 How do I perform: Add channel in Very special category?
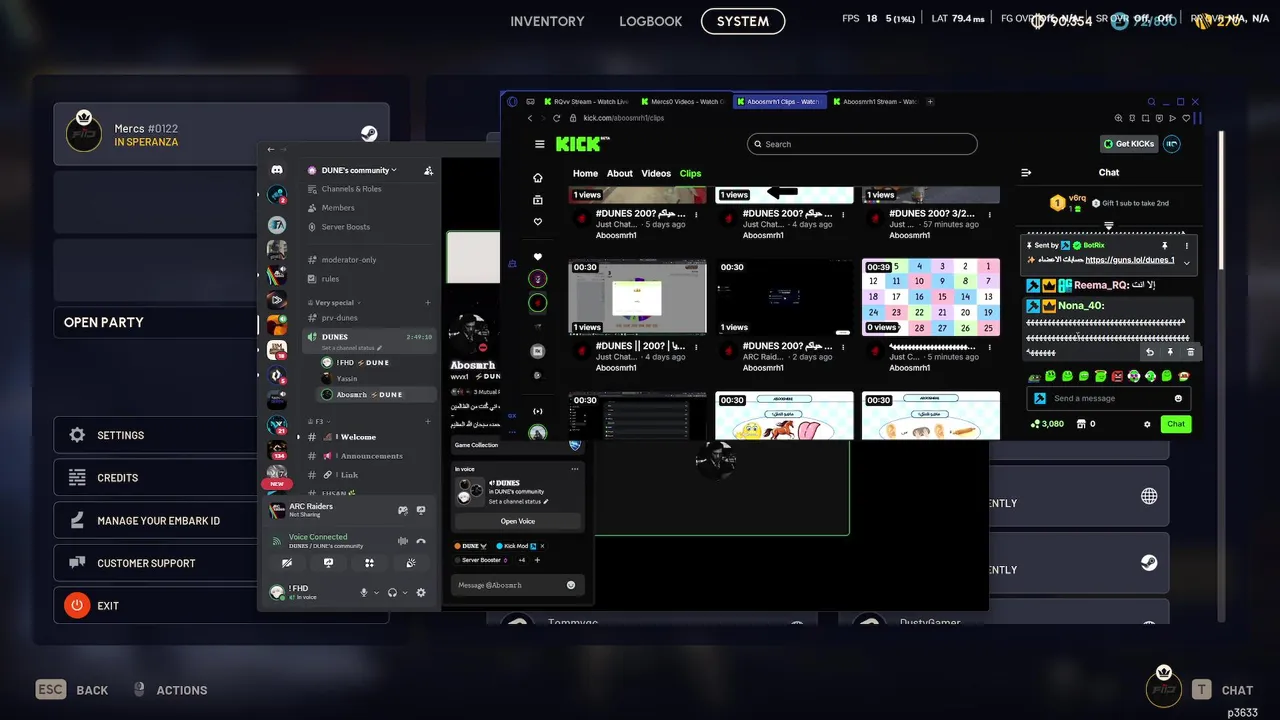(428, 302)
